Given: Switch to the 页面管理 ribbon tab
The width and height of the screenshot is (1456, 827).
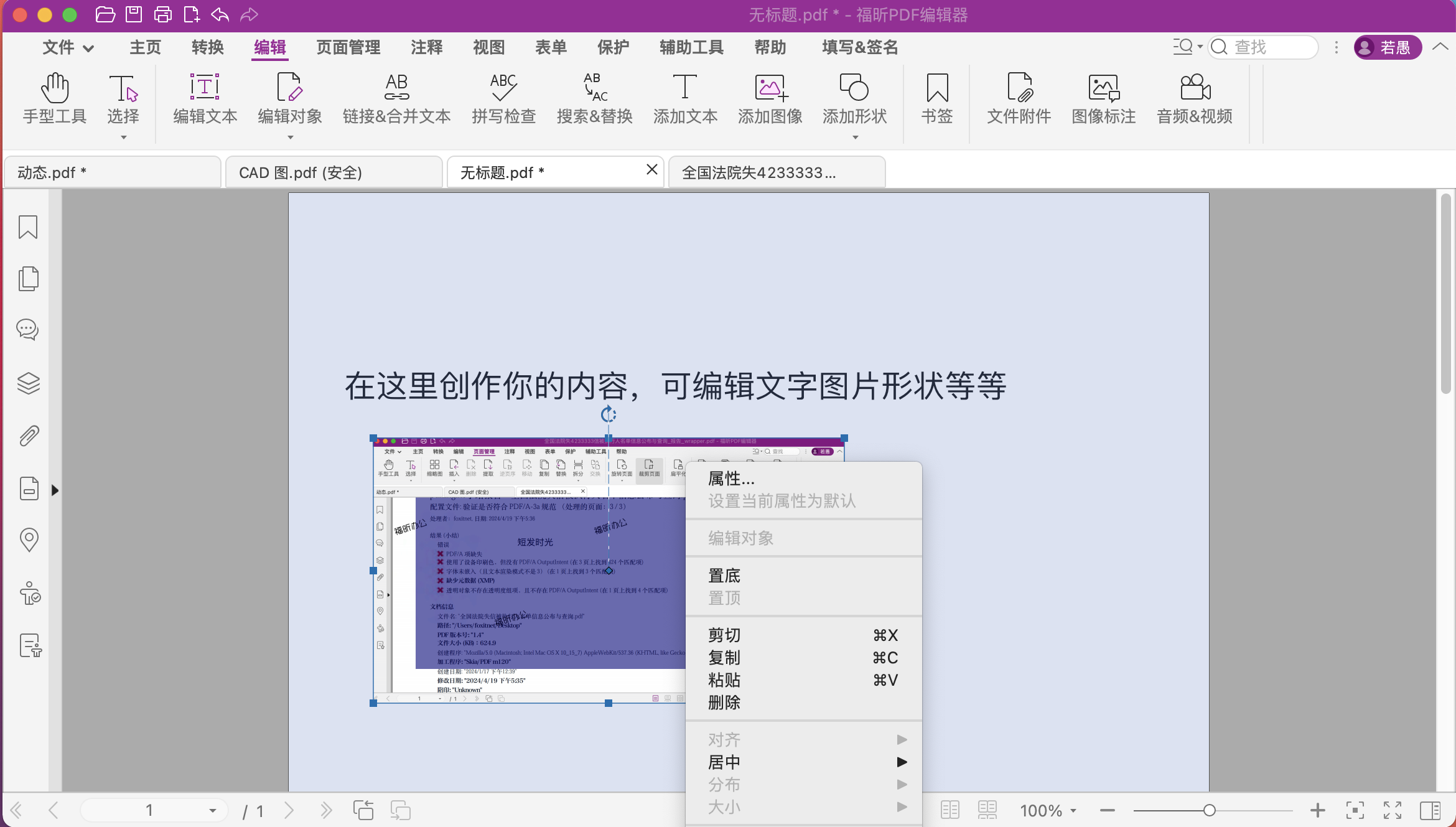Looking at the screenshot, I should click(348, 47).
